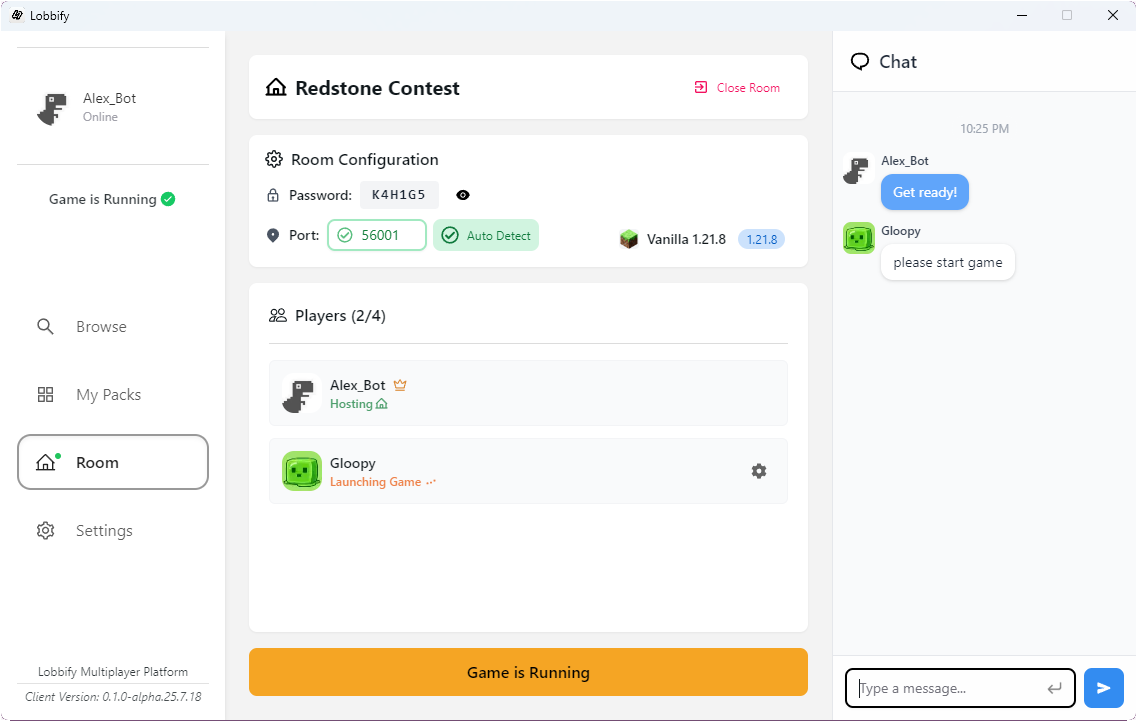This screenshot has height=721, width=1137.
Task: Open the Browse page
Action: pyautogui.click(x=101, y=327)
